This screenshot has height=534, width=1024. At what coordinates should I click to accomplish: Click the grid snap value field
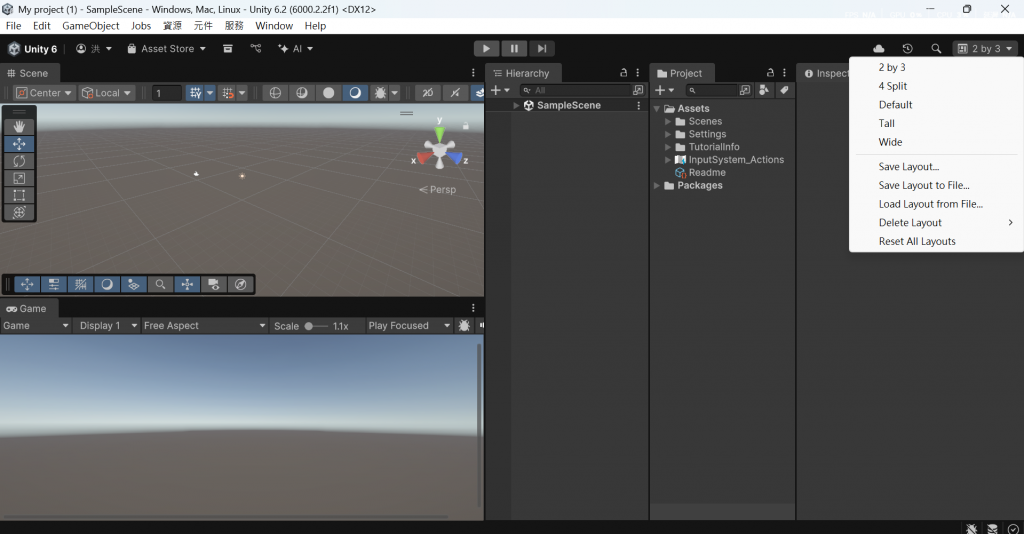(x=167, y=93)
